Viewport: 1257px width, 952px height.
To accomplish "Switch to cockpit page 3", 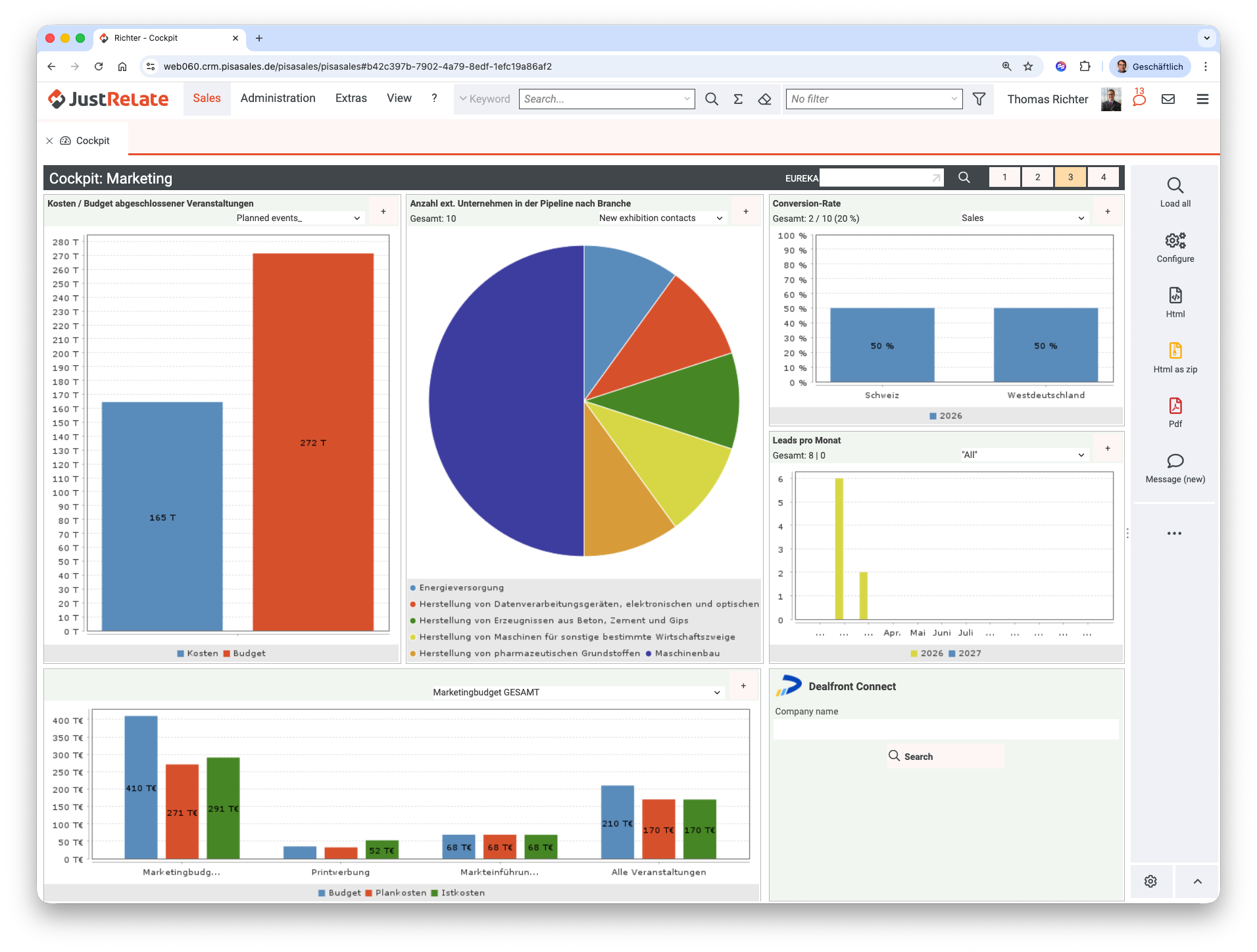I will click(x=1070, y=178).
